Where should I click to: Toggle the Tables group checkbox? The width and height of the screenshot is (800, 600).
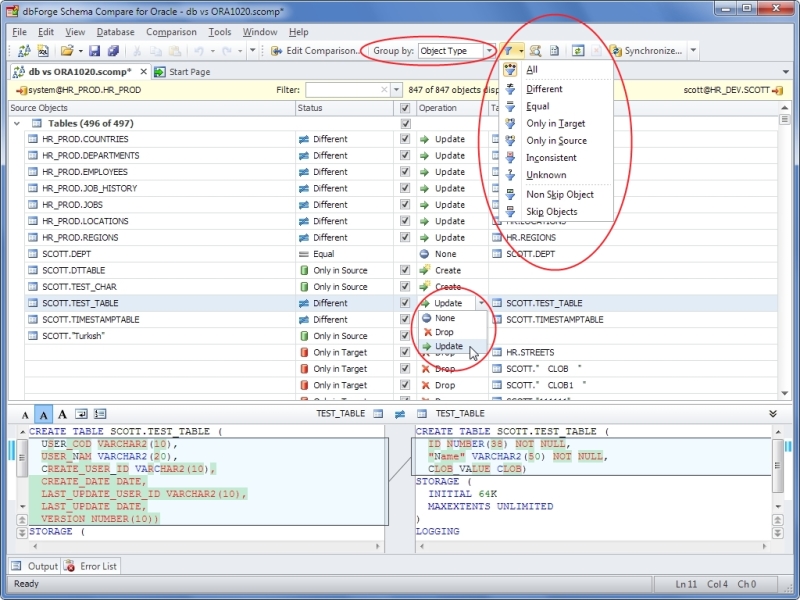[x=405, y=123]
